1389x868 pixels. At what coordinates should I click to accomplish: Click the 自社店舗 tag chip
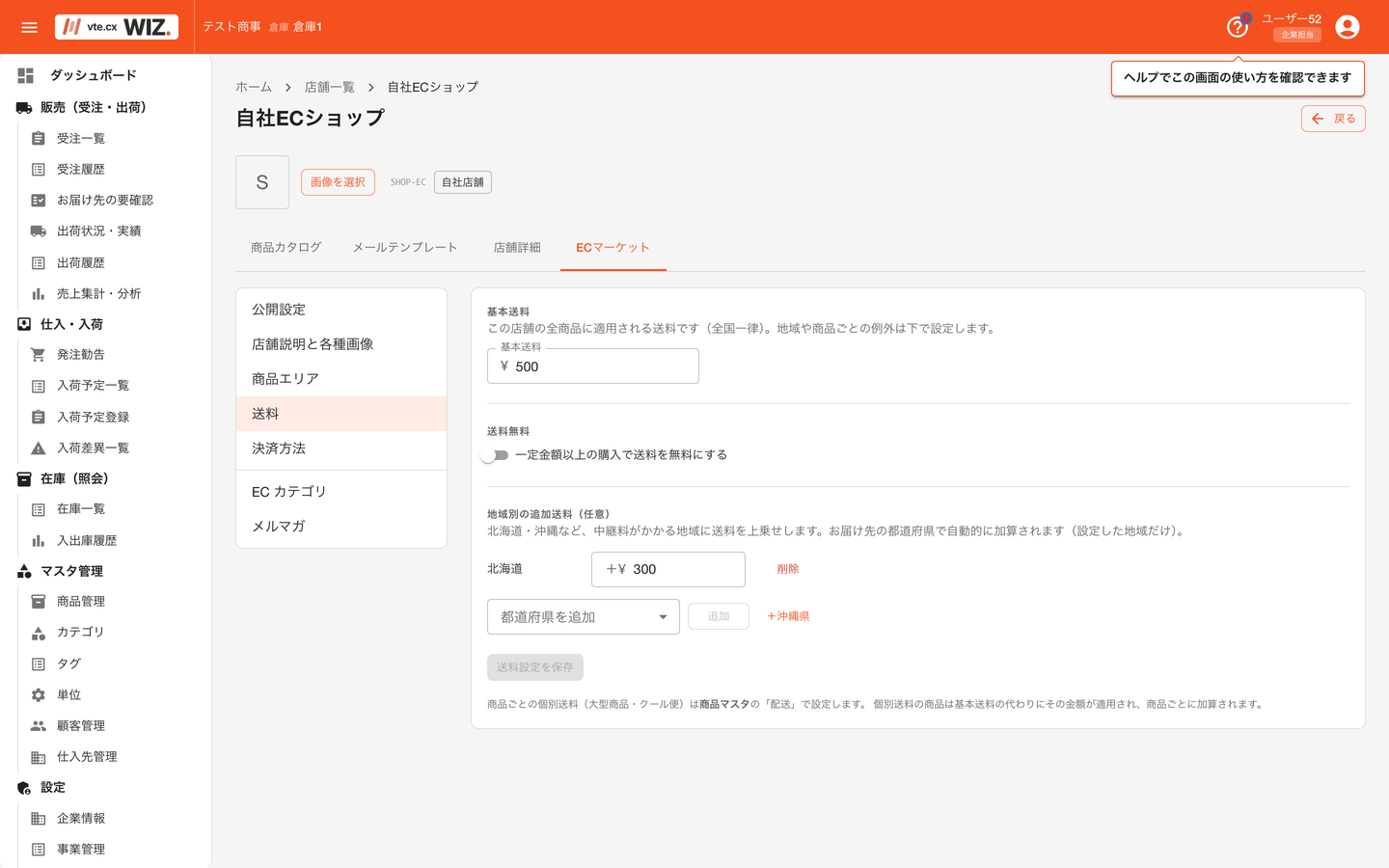coord(463,182)
